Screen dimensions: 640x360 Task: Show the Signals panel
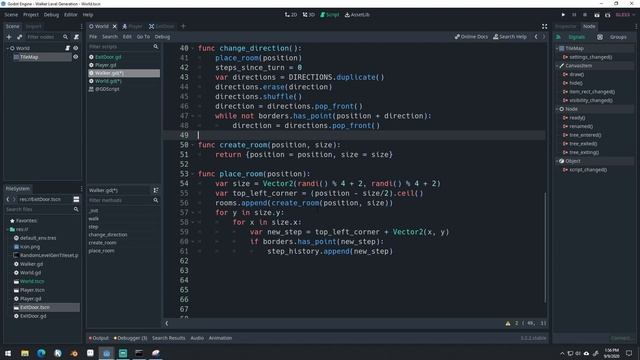coord(572,37)
